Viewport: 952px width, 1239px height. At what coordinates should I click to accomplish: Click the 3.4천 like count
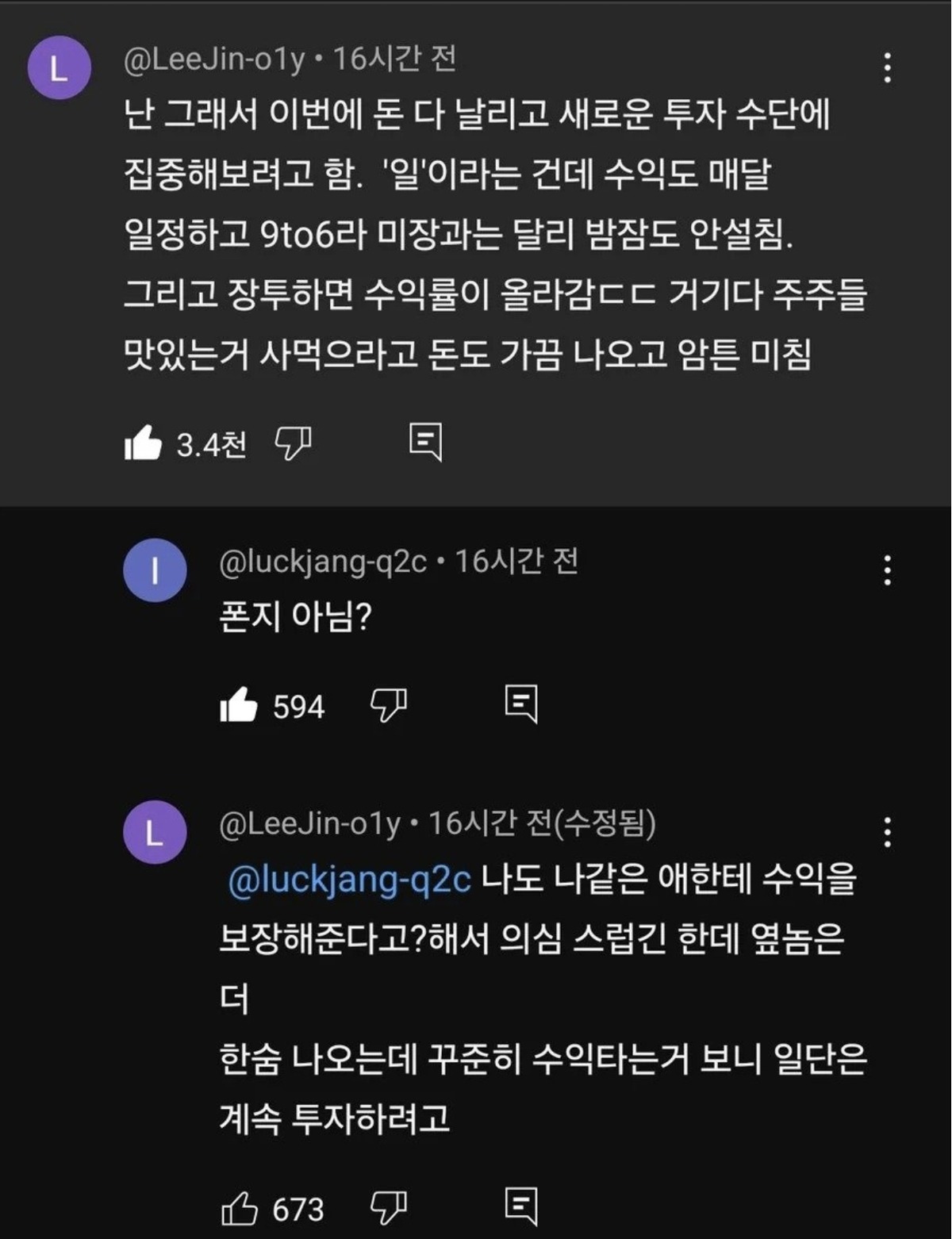[x=211, y=444]
